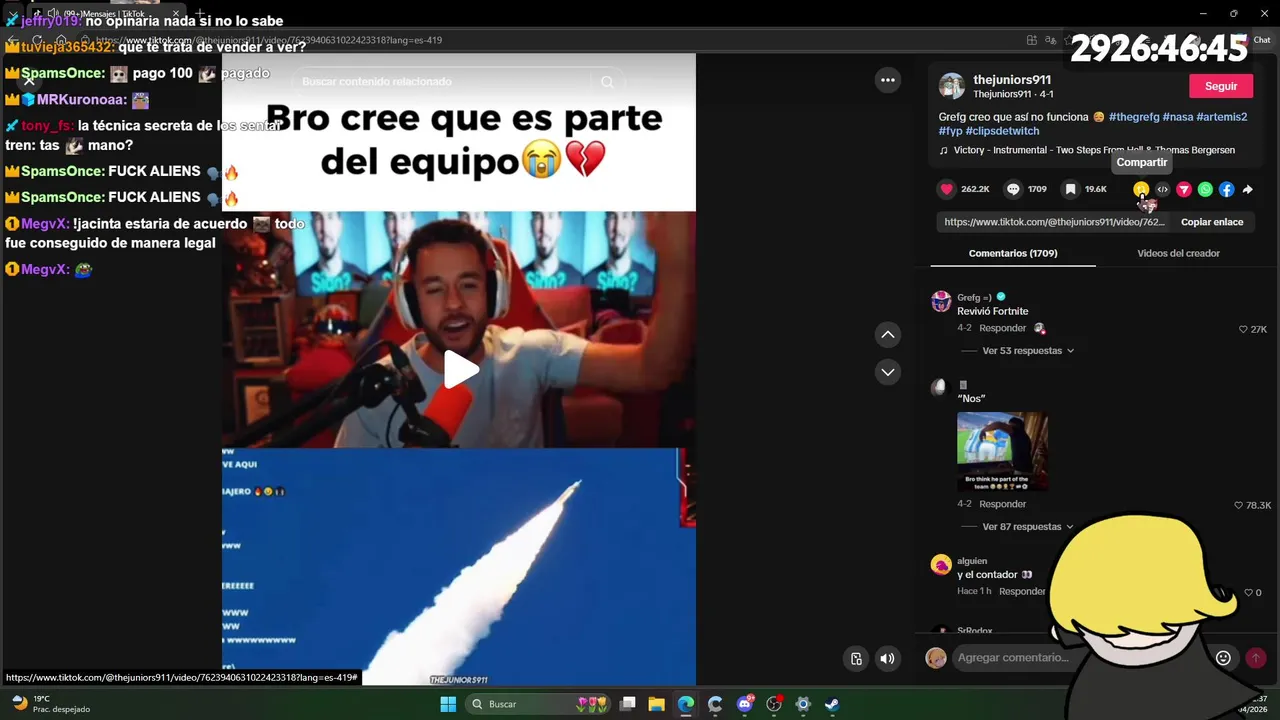The height and width of the screenshot is (720, 1280).
Task: Open the #thegrefg hashtag
Action: click(1134, 117)
